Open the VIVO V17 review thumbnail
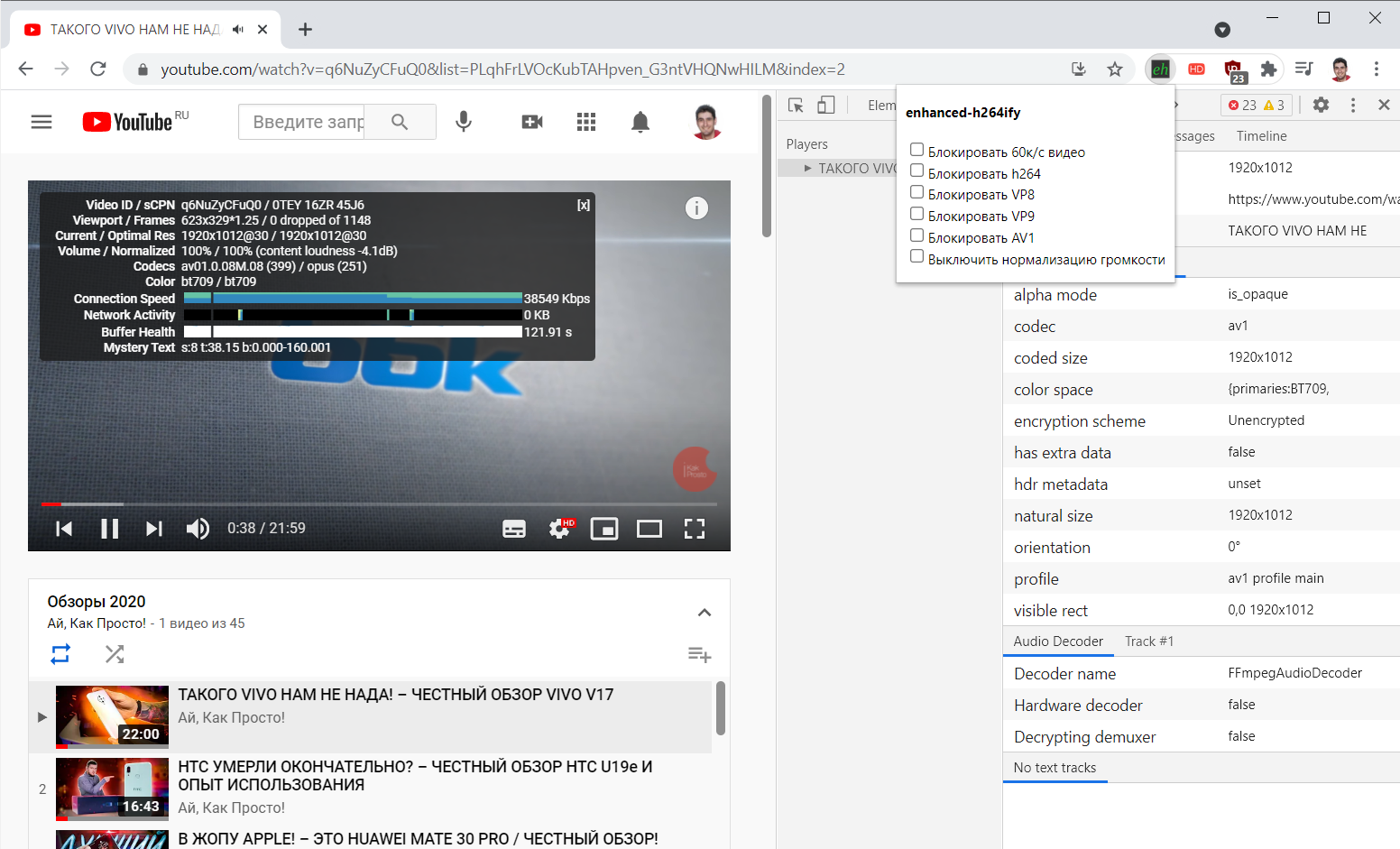 112,717
